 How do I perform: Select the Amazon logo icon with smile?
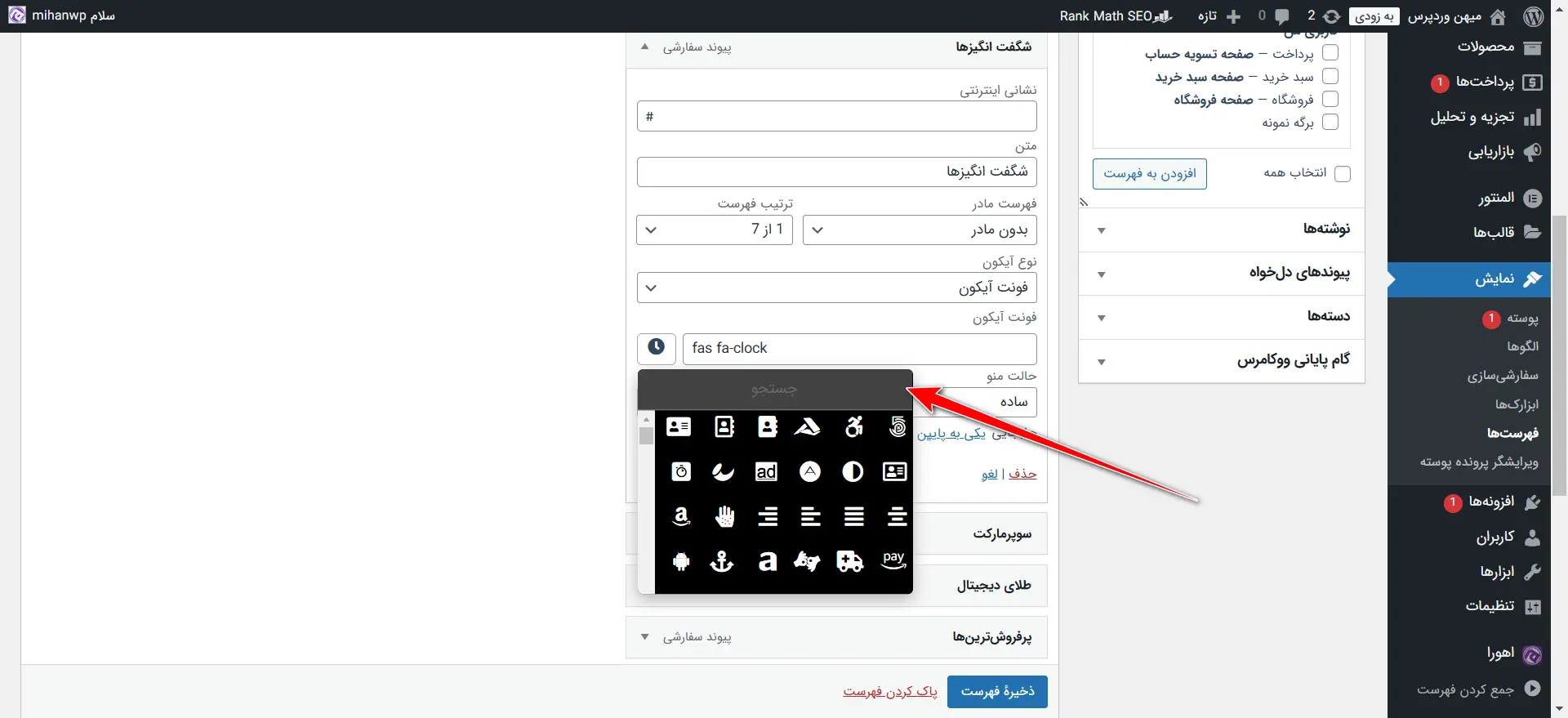coord(681,516)
